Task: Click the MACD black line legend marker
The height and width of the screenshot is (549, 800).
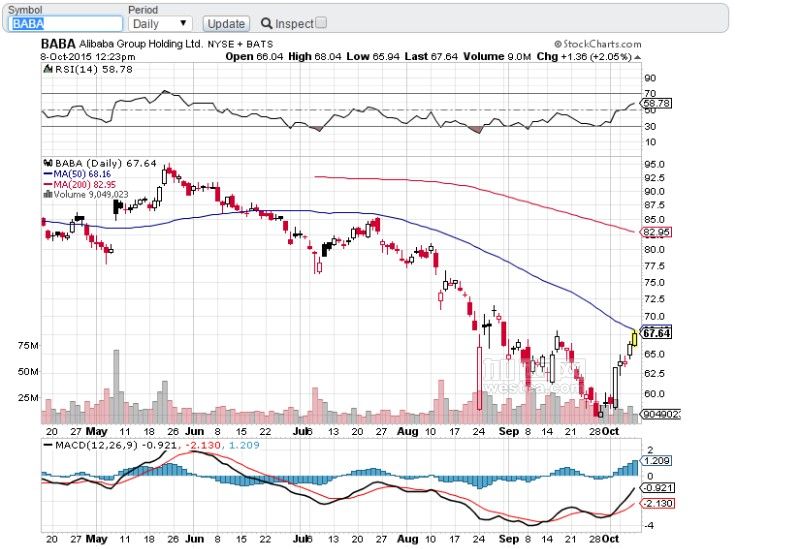Action: coord(48,445)
